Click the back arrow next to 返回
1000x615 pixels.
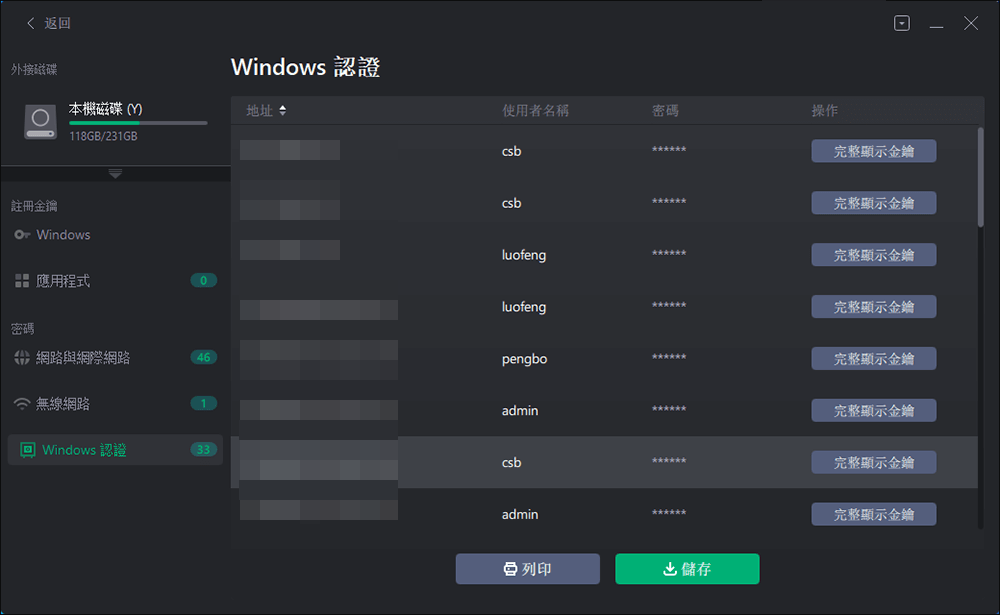tap(30, 22)
